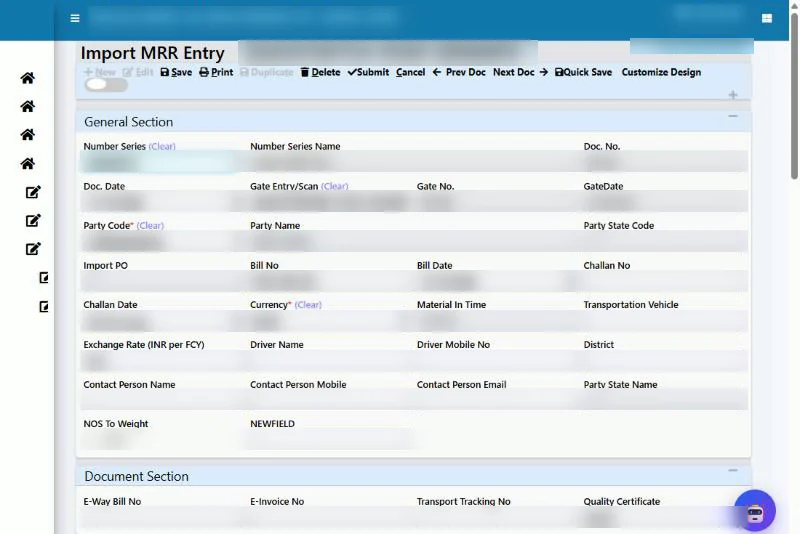Click the vertical page scrollbar
Image resolution: width=800 pixels, height=534 pixels.
tap(794, 95)
